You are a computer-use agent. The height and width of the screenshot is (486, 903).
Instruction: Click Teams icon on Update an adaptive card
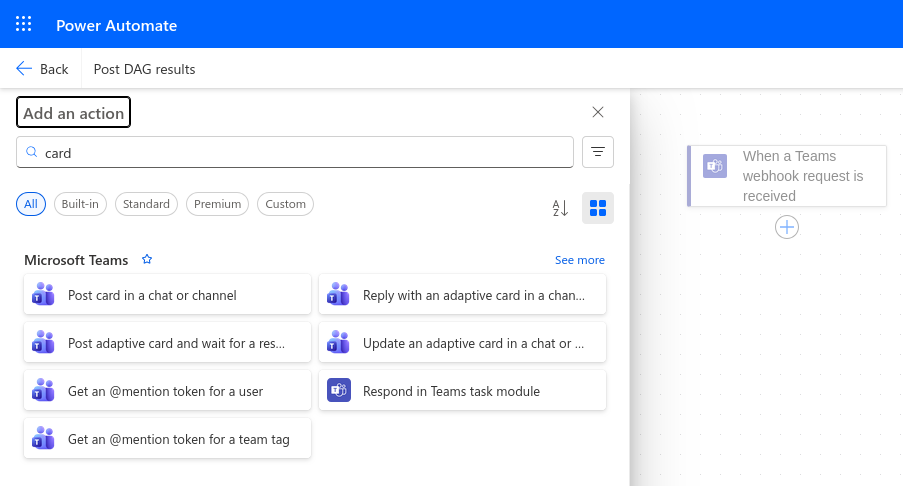point(338,343)
